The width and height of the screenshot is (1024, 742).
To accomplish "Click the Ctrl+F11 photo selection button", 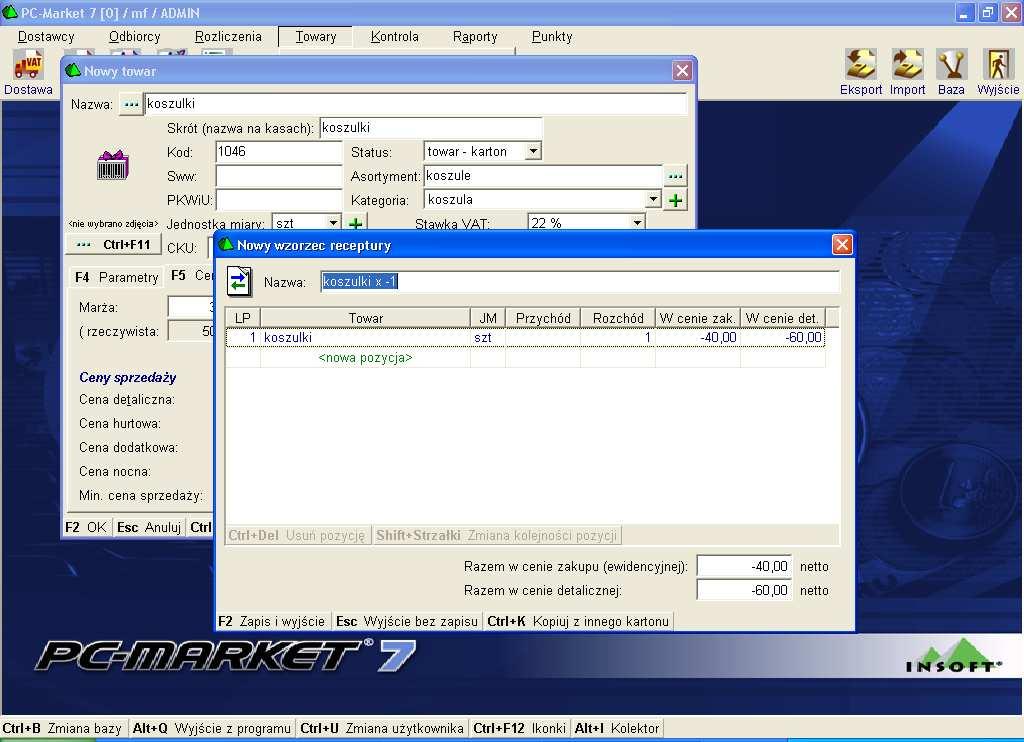I will point(113,245).
